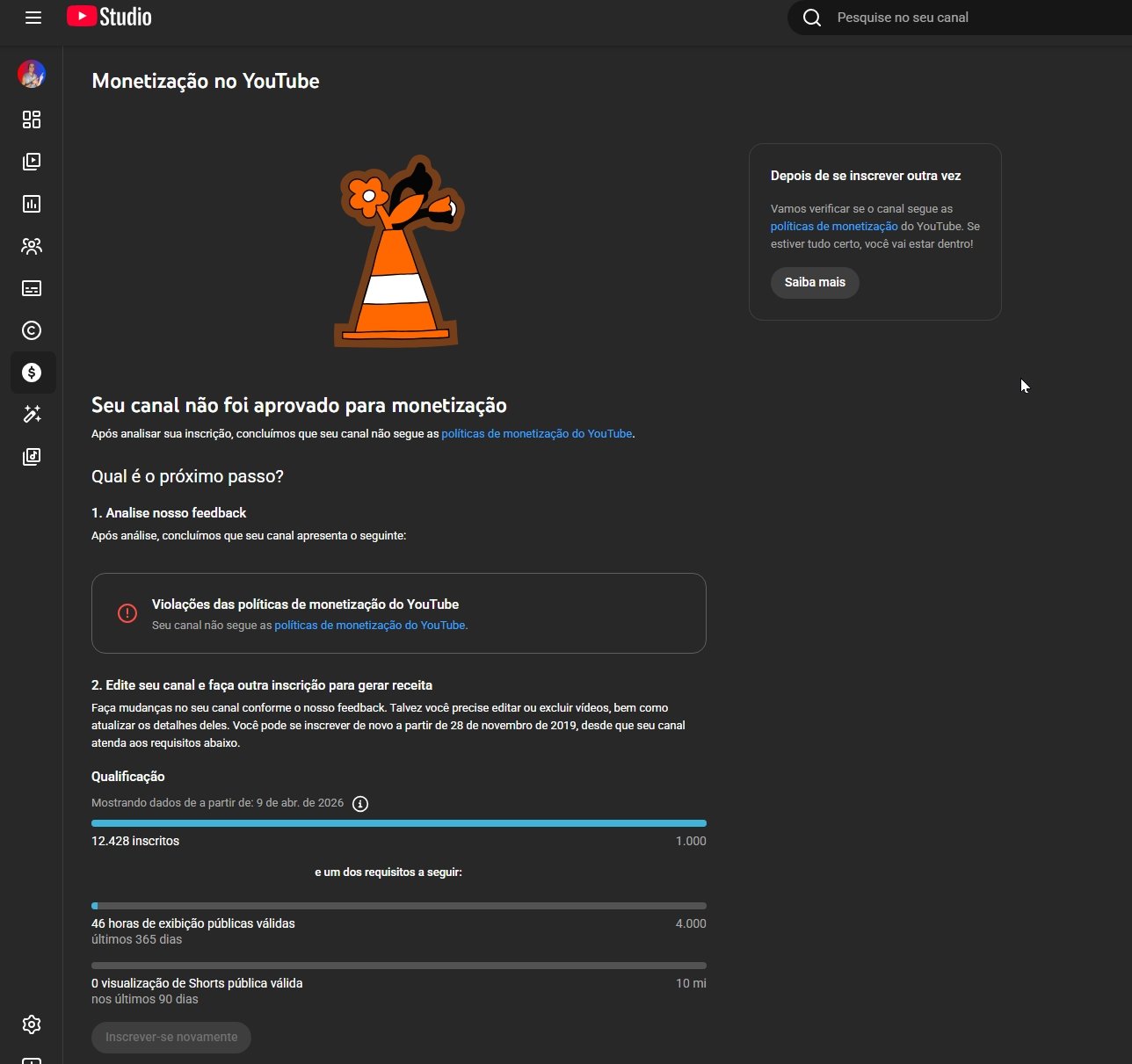
Task: Click the 'Monetização no YouTube' page title
Action: click(206, 81)
